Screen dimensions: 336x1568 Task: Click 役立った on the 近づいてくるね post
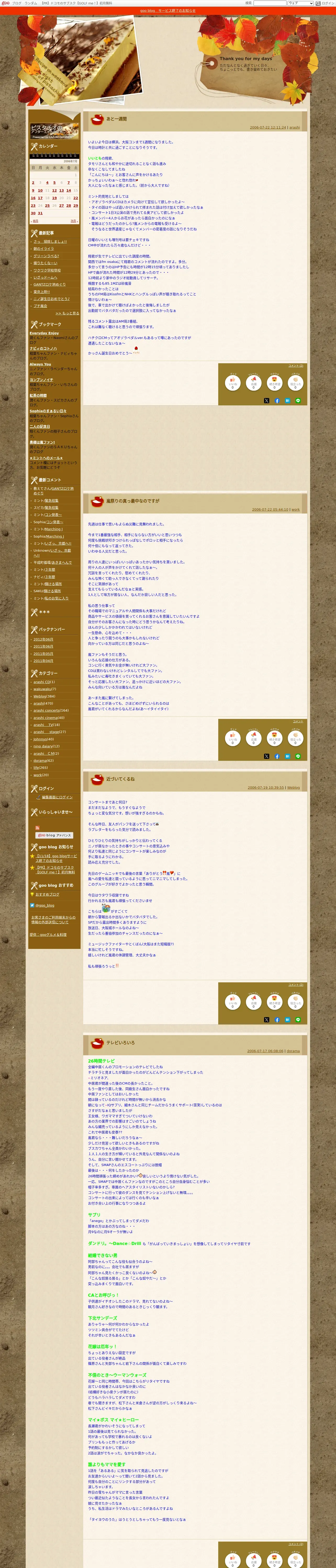click(x=295, y=1001)
